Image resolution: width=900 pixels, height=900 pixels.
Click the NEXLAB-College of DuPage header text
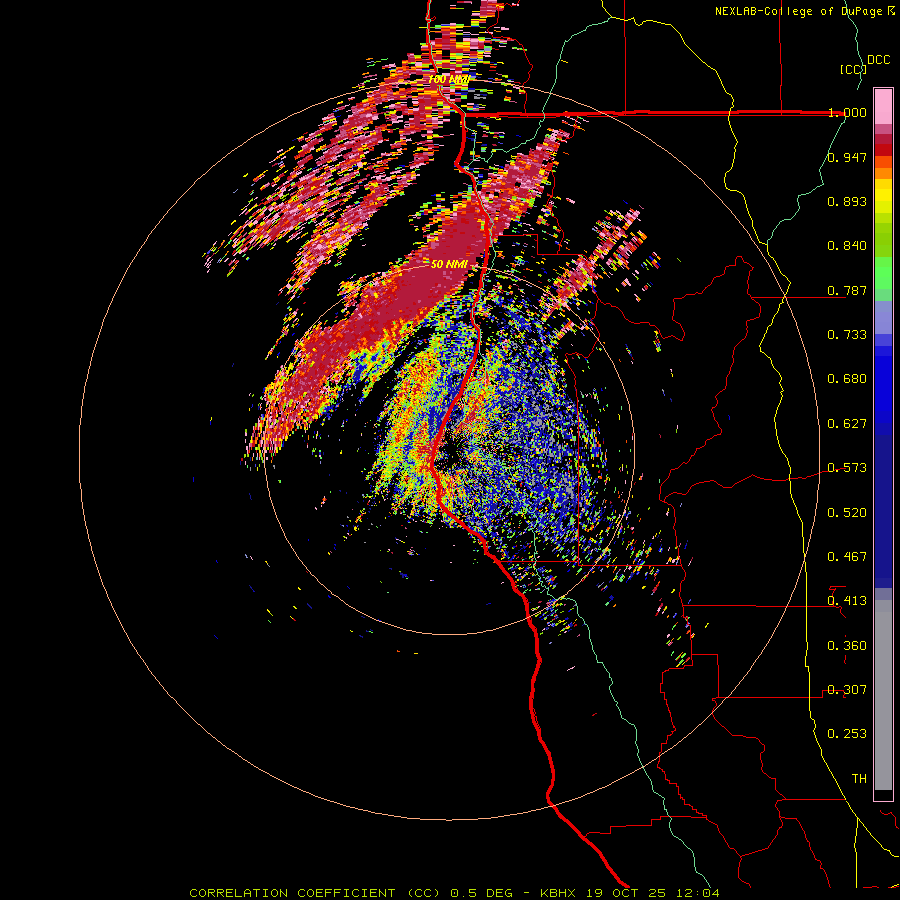pos(798,11)
